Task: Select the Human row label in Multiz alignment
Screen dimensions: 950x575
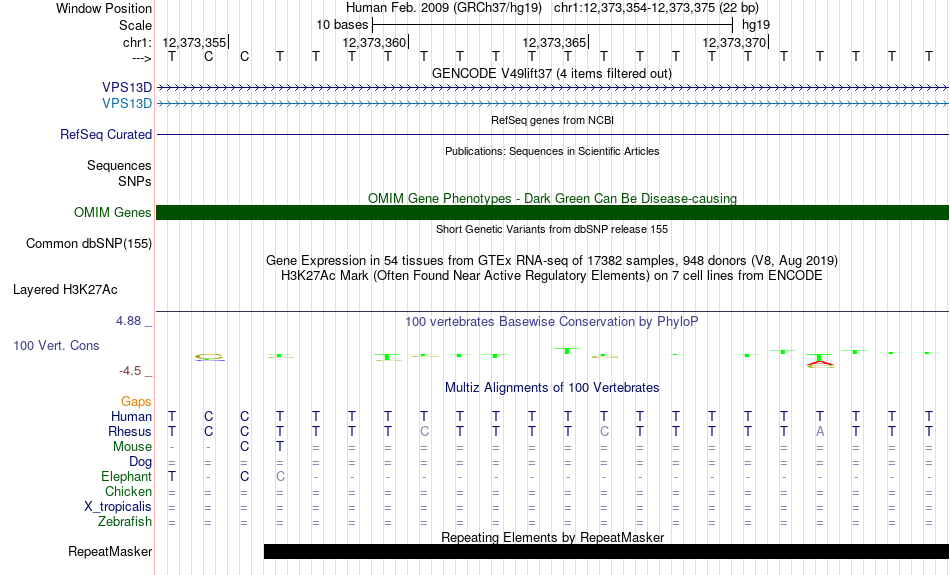Action: 131,417
